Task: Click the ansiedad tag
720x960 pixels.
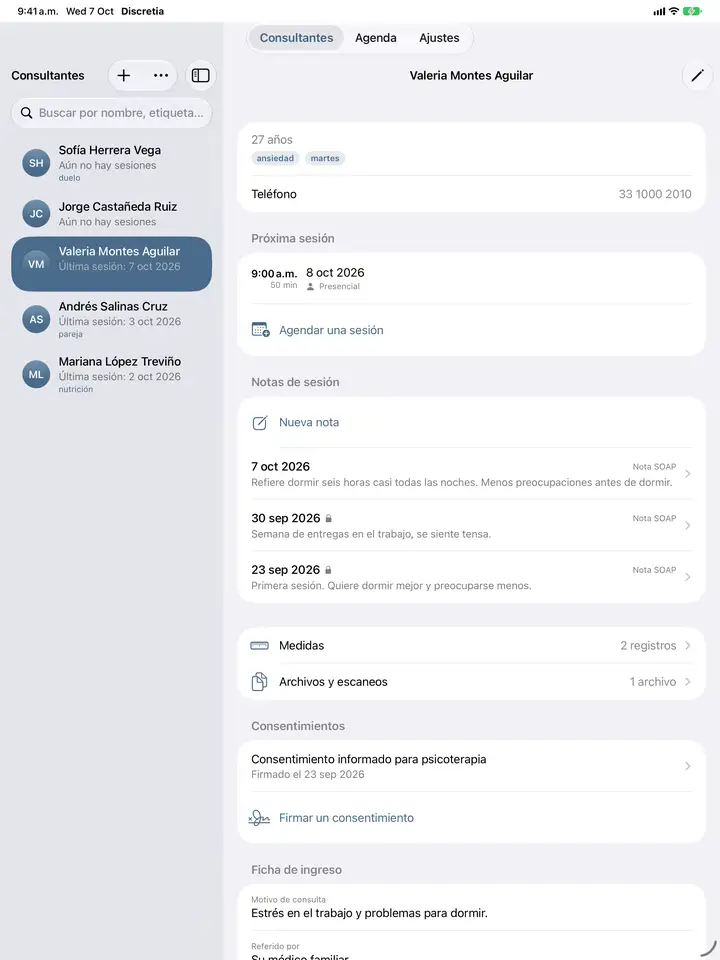Action: pyautogui.click(x=275, y=159)
